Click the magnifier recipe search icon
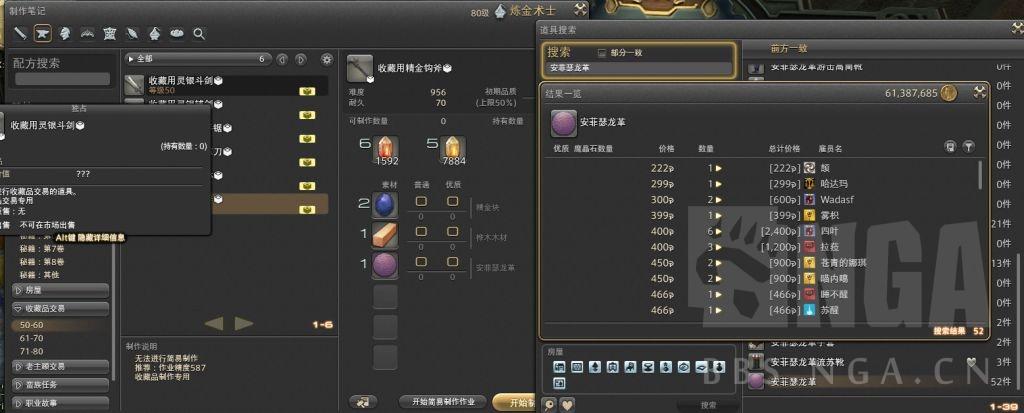This screenshot has width=1024, height=413. (x=199, y=33)
